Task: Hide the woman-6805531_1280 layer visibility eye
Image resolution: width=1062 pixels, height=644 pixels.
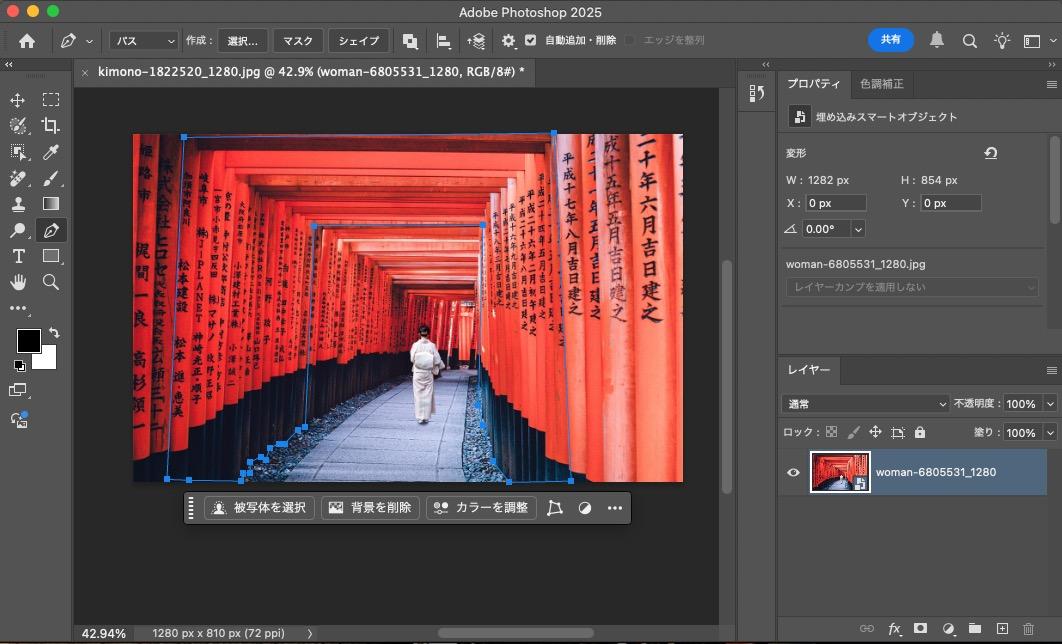Action: pyautogui.click(x=793, y=473)
